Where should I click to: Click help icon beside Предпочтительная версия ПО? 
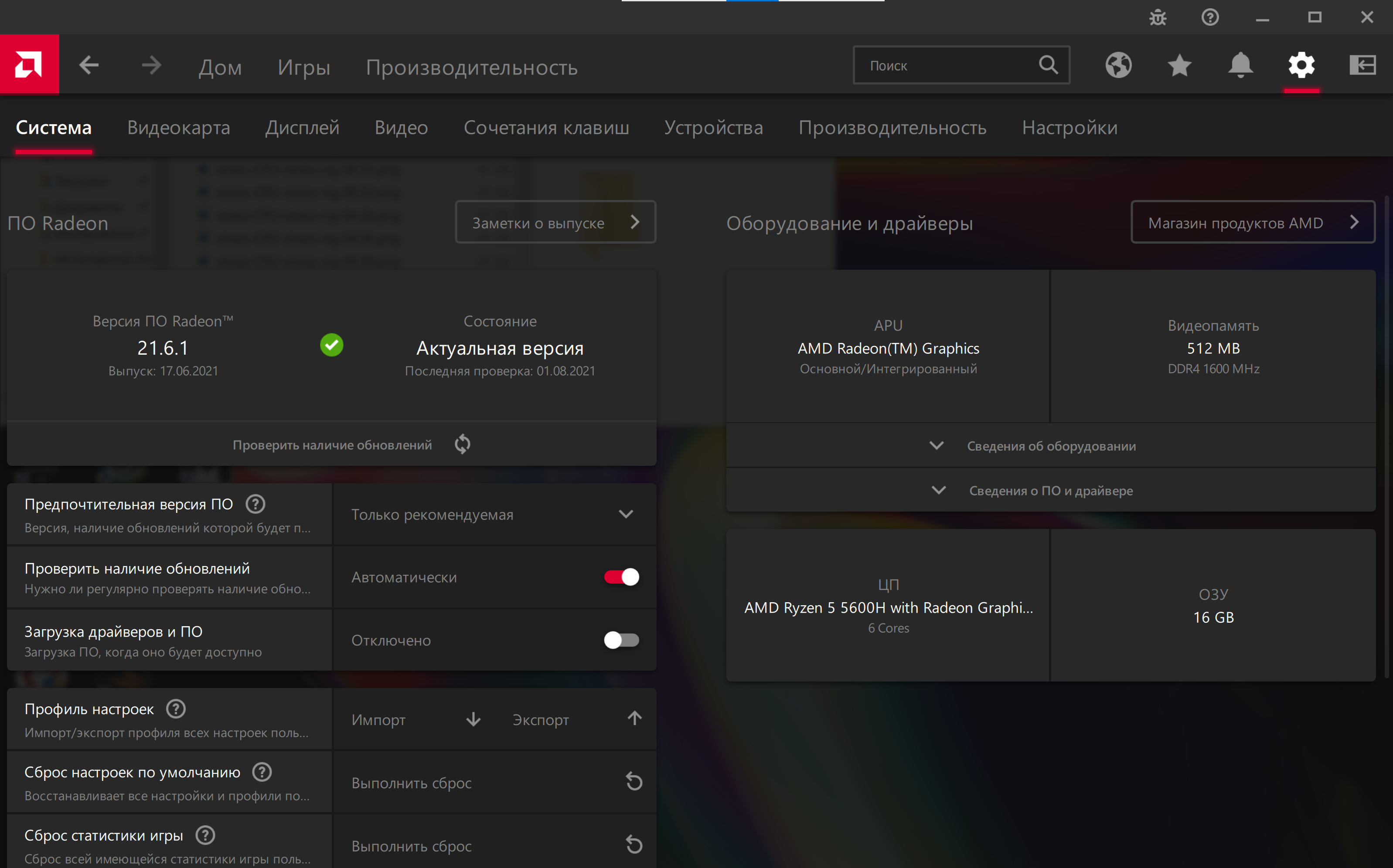255,504
